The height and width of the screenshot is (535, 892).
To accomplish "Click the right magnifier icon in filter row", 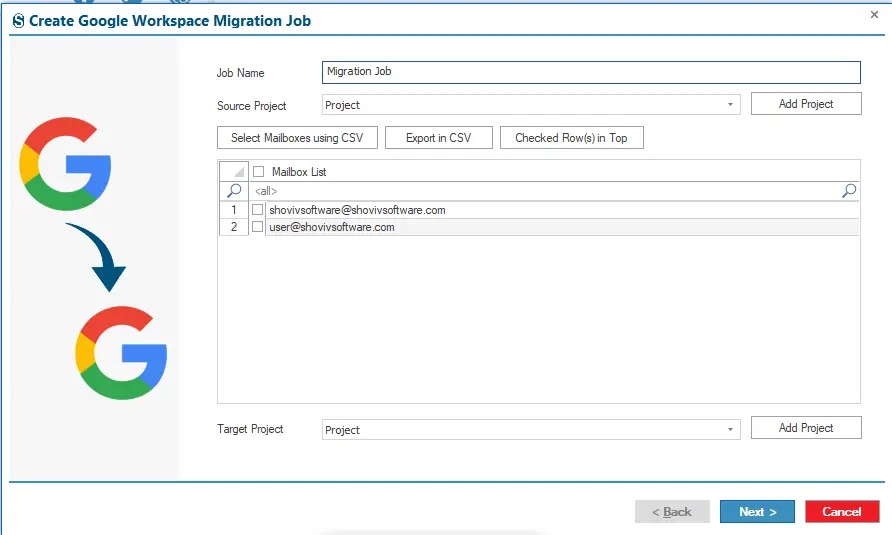I will tap(849, 191).
